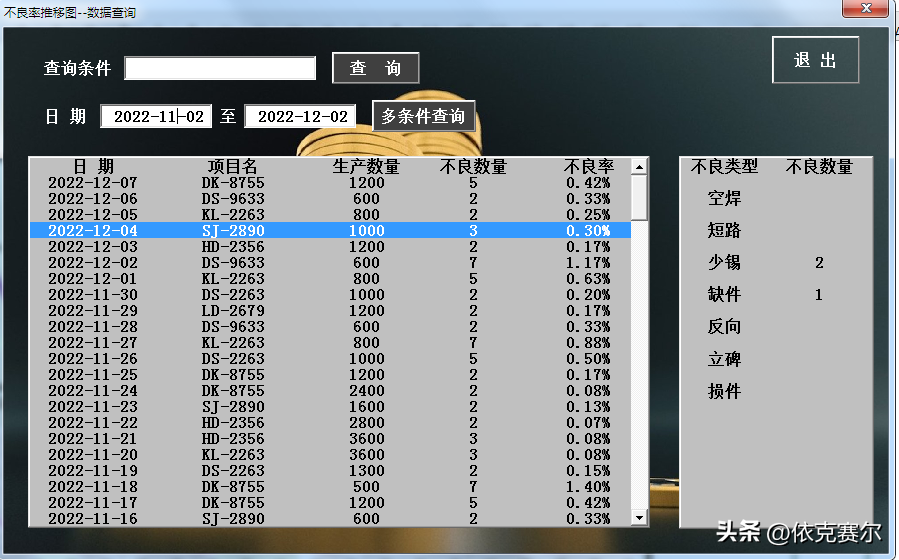Select the 2022-11-21 HD-2356 row
The height and width of the screenshot is (560, 899).
point(330,439)
